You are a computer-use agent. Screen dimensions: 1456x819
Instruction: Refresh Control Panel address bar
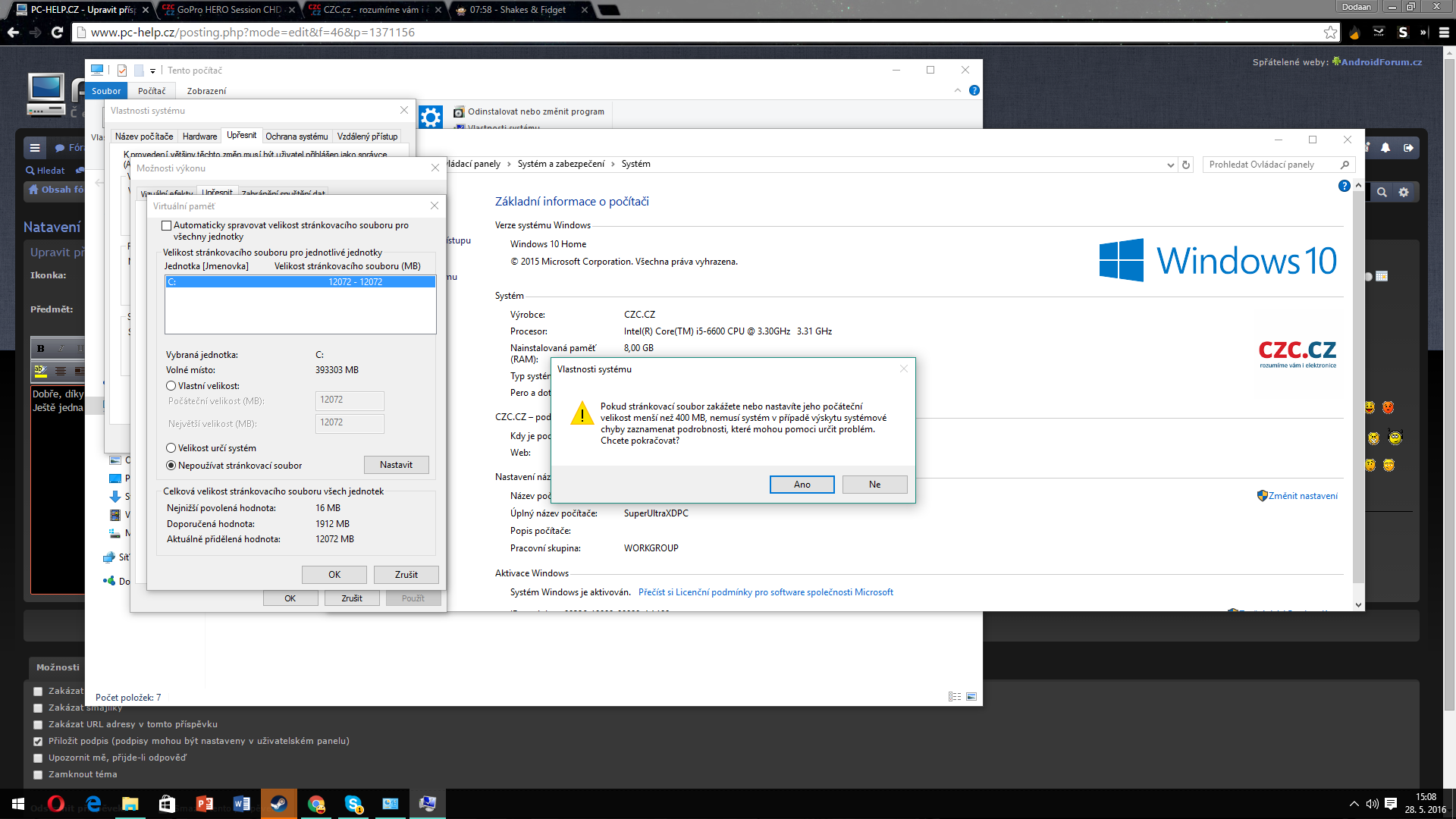1186,165
